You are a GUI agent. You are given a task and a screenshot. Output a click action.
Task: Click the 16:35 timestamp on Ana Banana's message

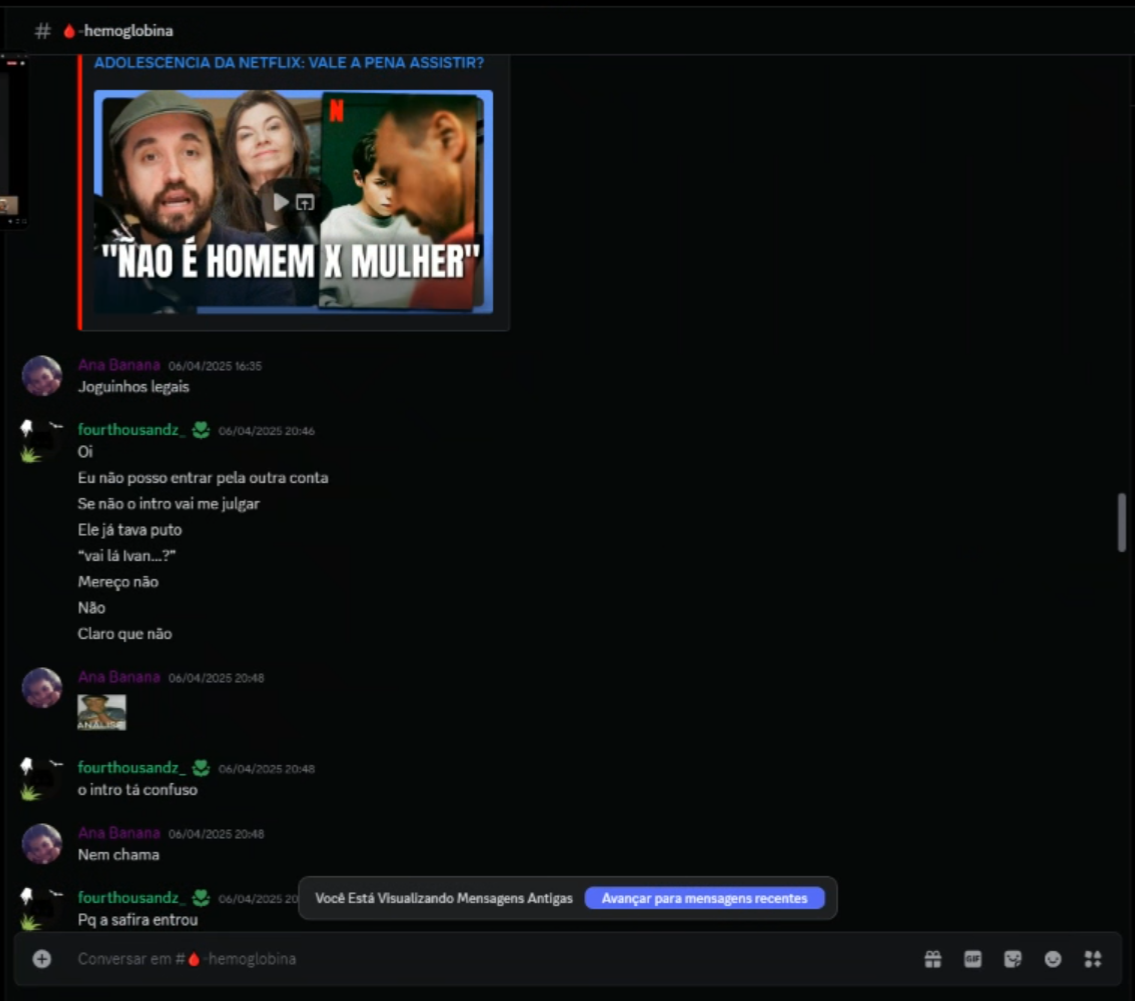pos(215,366)
